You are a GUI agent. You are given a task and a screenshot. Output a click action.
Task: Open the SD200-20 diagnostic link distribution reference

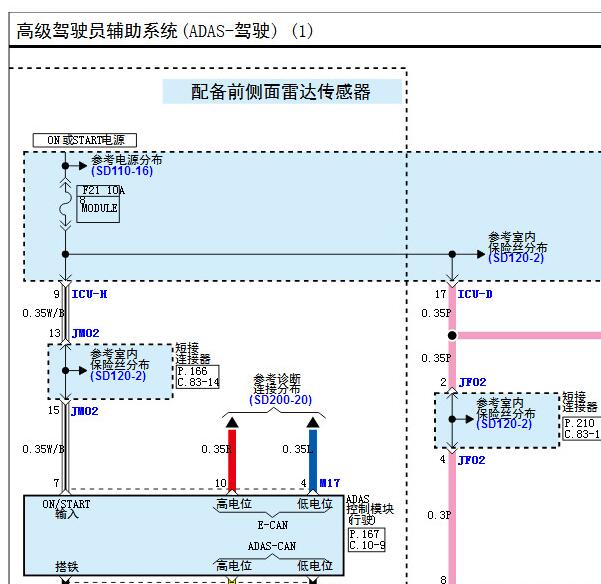click(281, 400)
